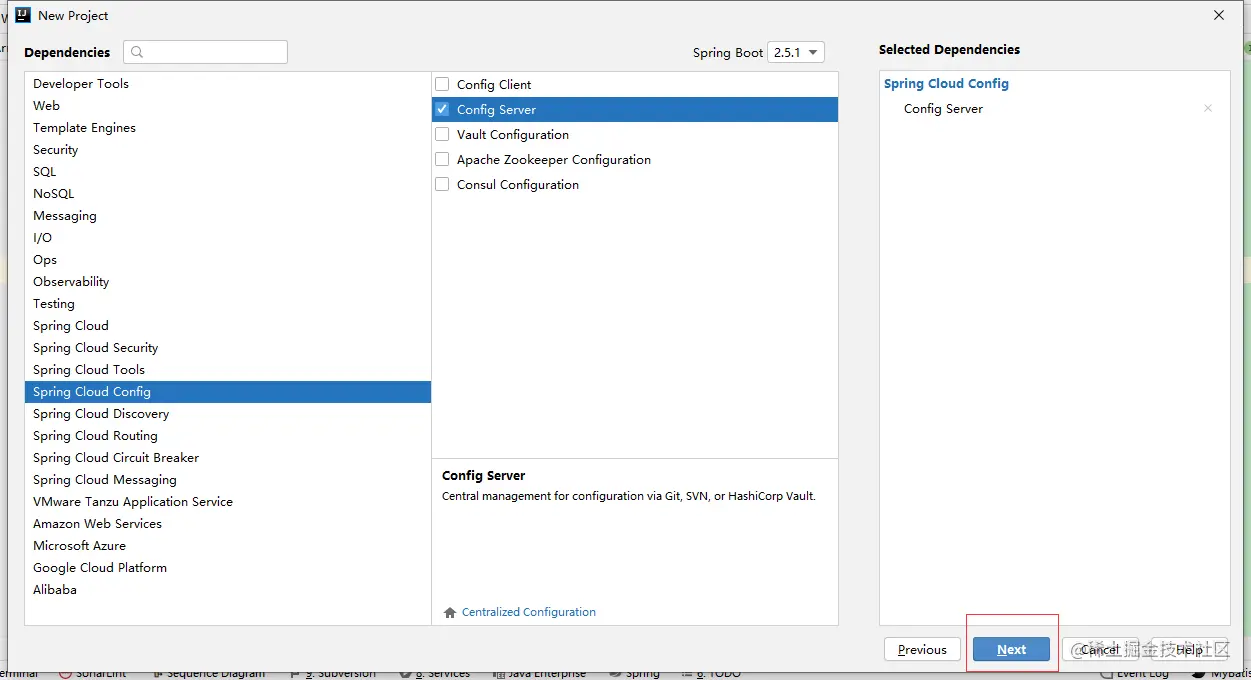This screenshot has width=1251, height=680.
Task: Select the Testing category
Action: coord(228,304)
